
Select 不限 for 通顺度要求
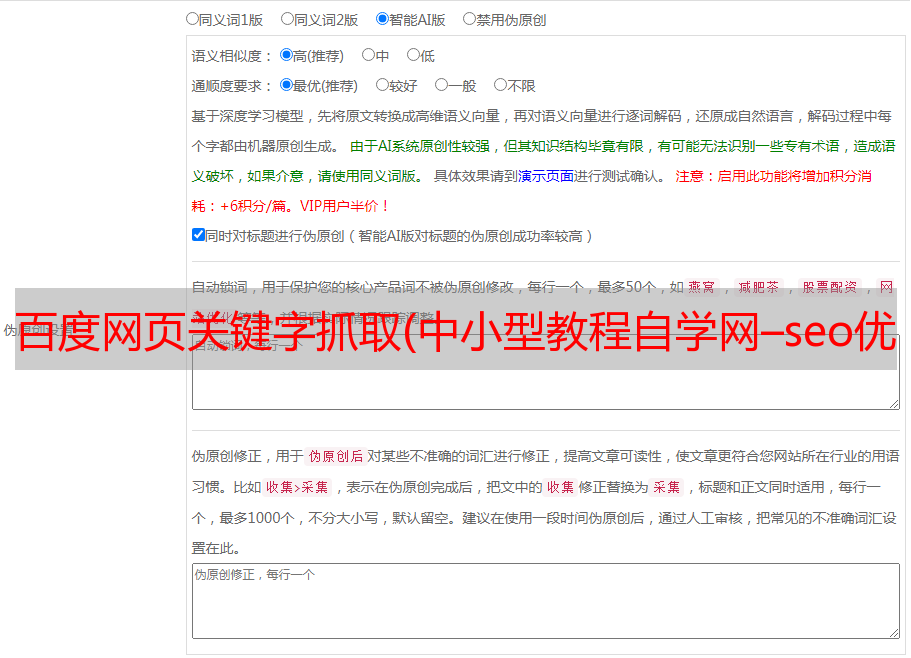click(x=500, y=85)
